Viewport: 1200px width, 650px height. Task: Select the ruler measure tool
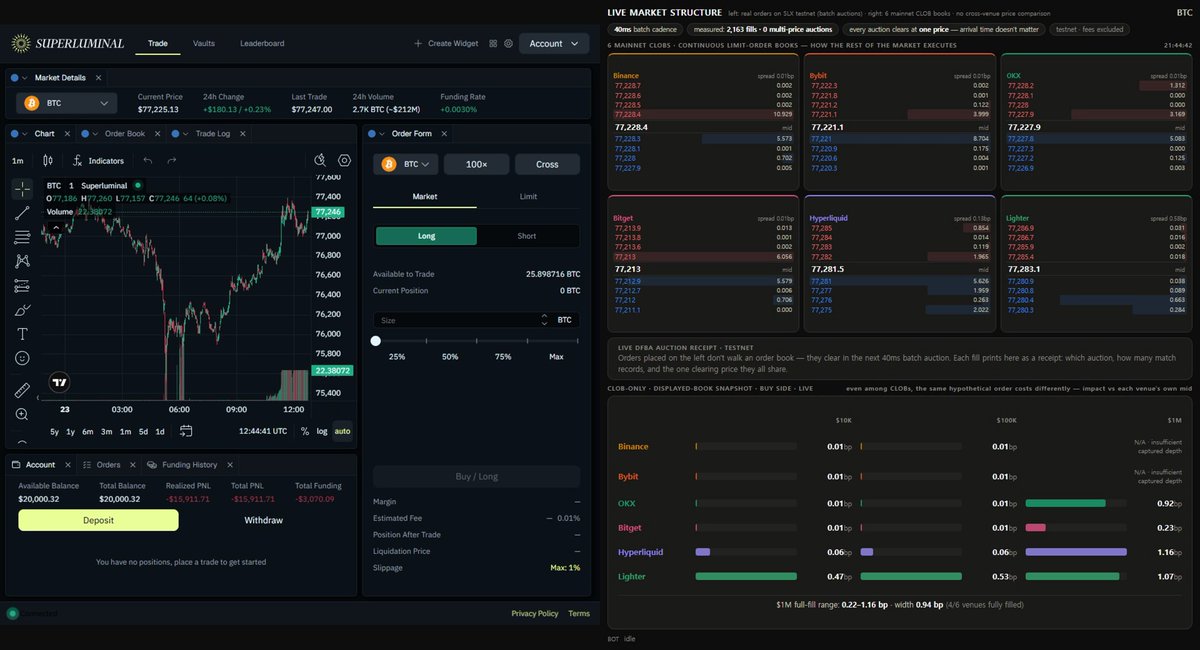(22, 390)
